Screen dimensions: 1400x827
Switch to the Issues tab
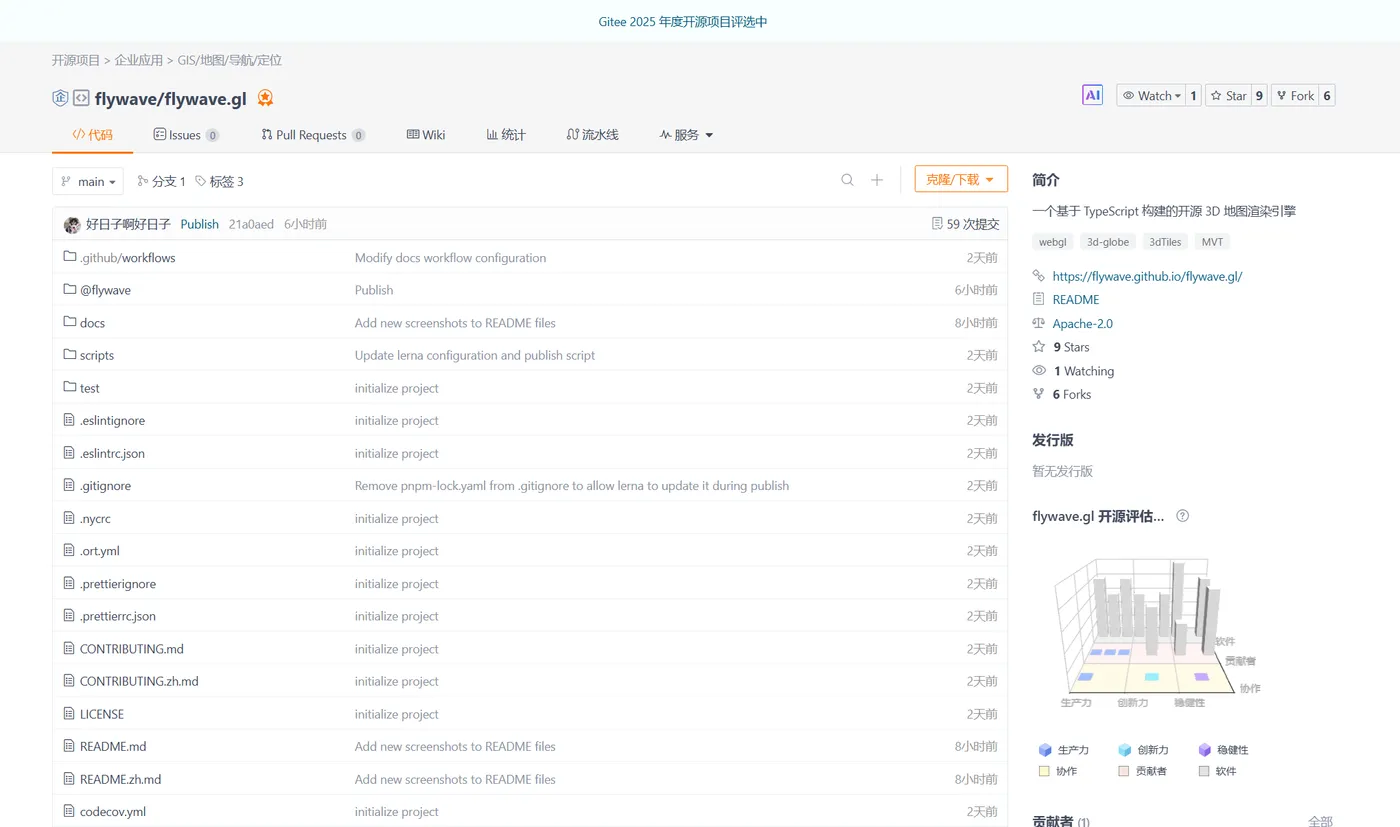[x=186, y=135]
